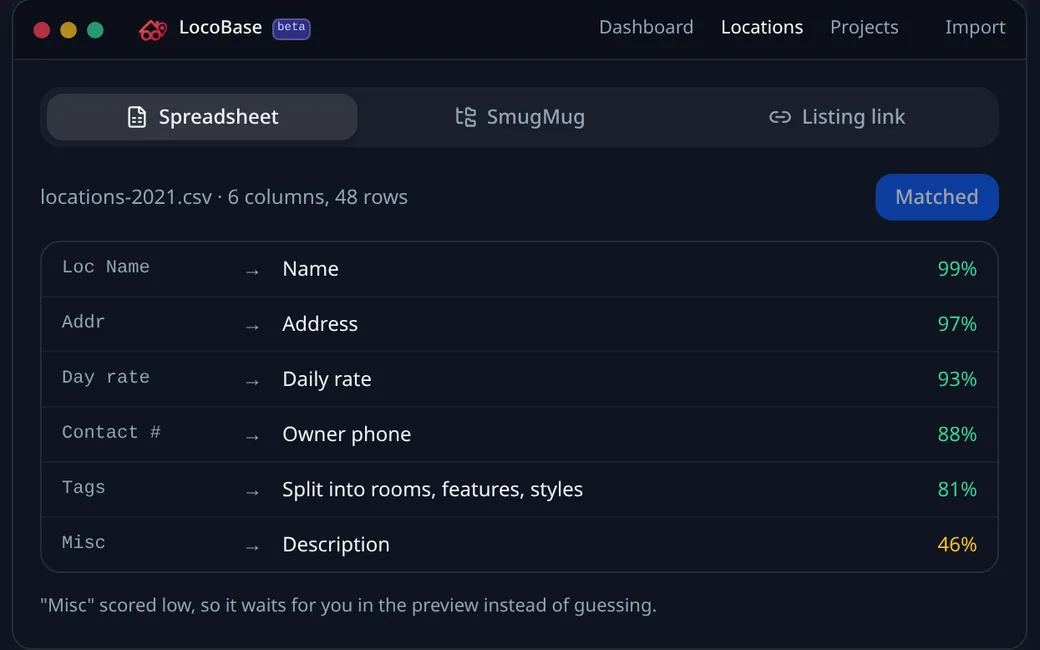Click the 93% confidence score
1040x650 pixels.
957,379
